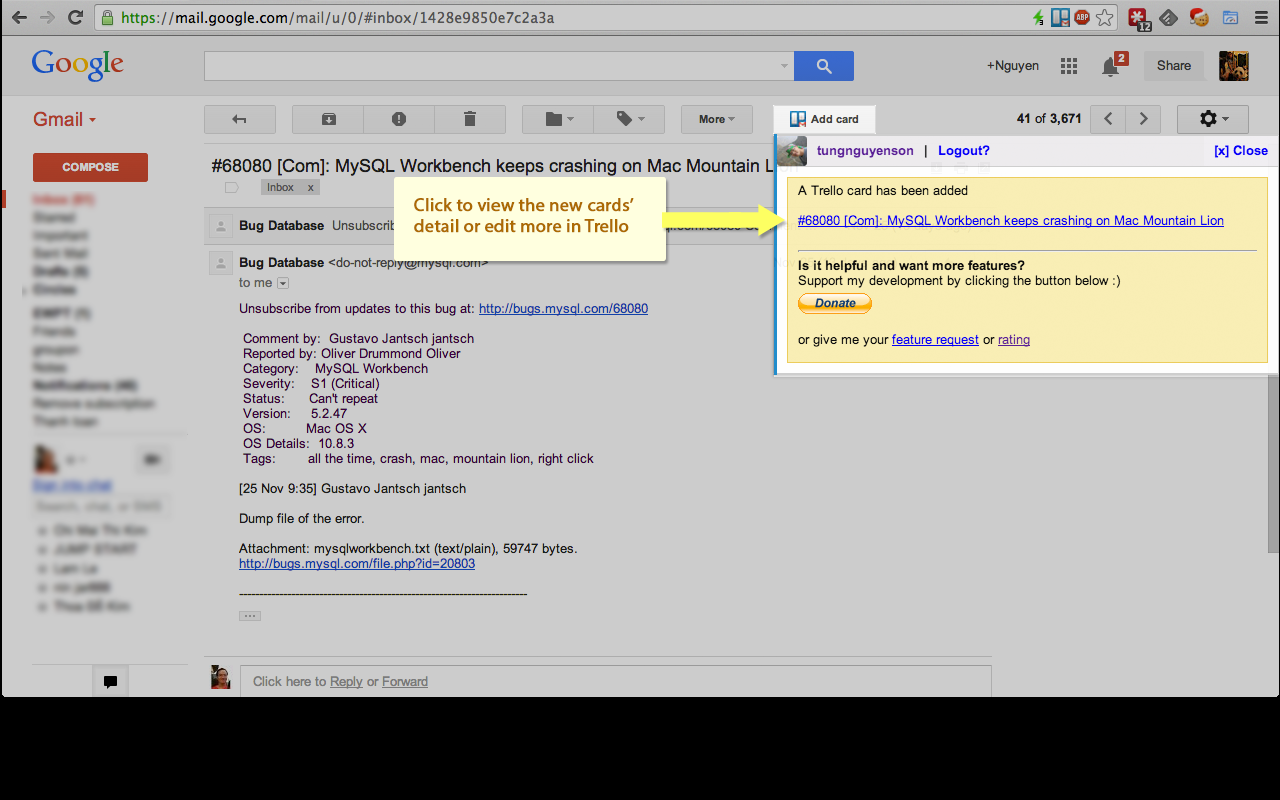Viewport: 1280px width, 800px height.
Task: Open the Google apps grid icon
Action: point(1068,66)
